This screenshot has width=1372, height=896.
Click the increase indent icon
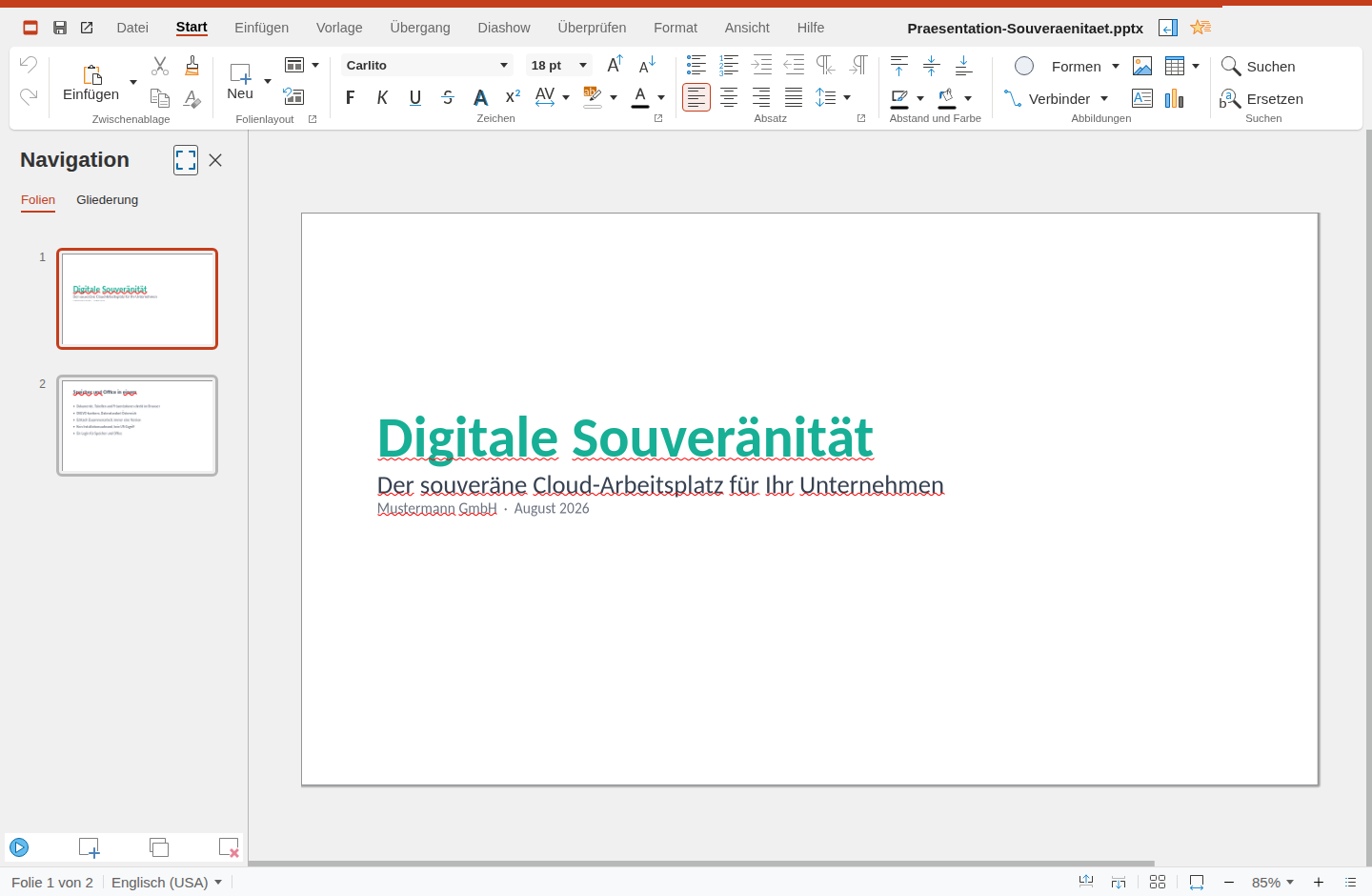761,65
